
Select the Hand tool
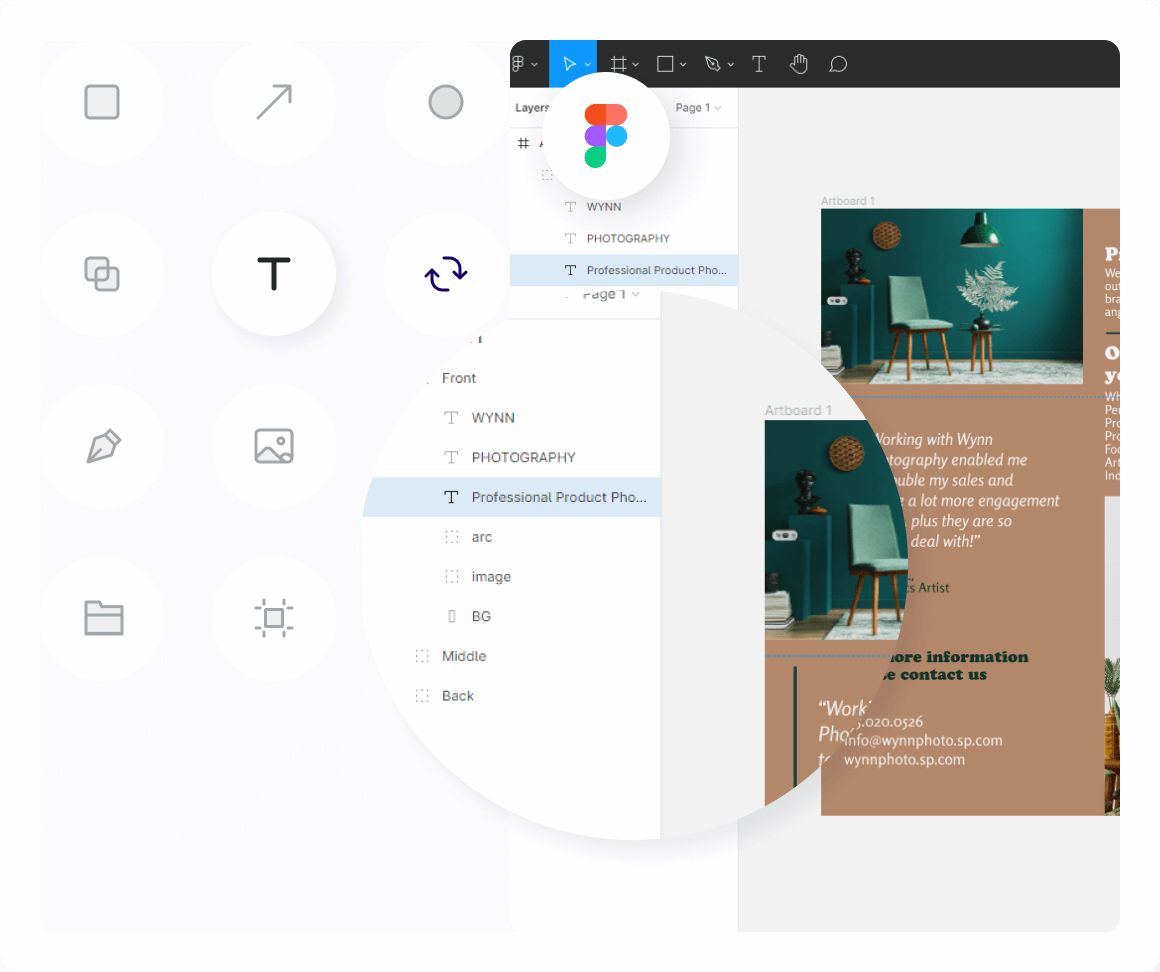[x=798, y=64]
